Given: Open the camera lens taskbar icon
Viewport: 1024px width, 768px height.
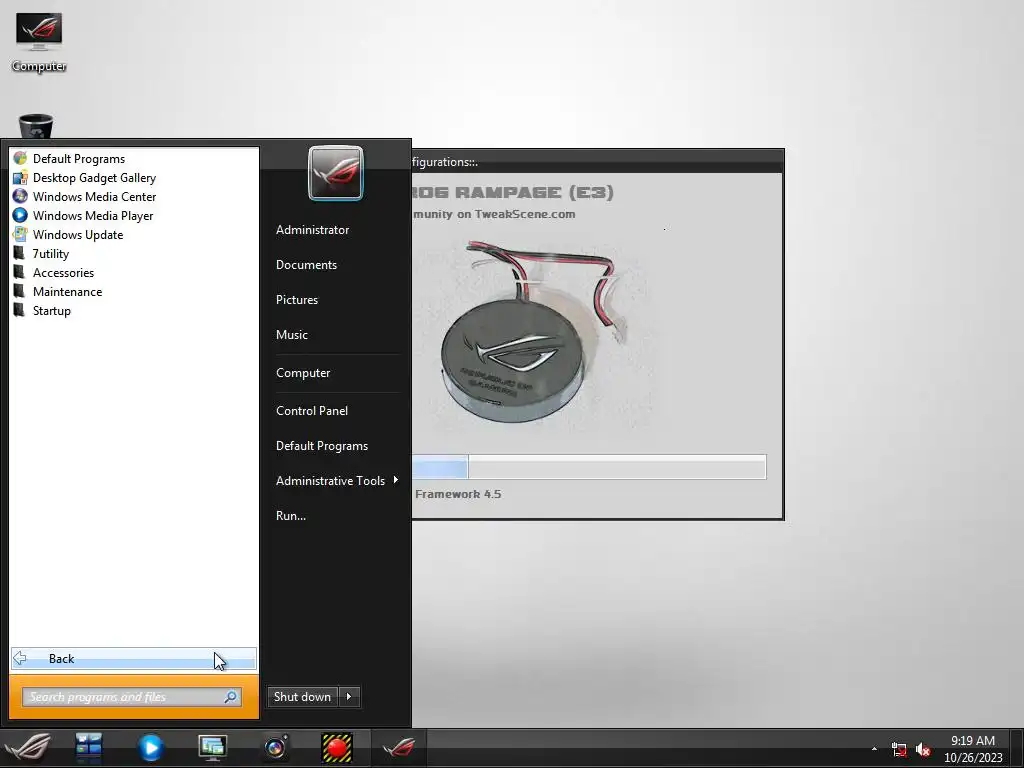Looking at the screenshot, I should 276,748.
